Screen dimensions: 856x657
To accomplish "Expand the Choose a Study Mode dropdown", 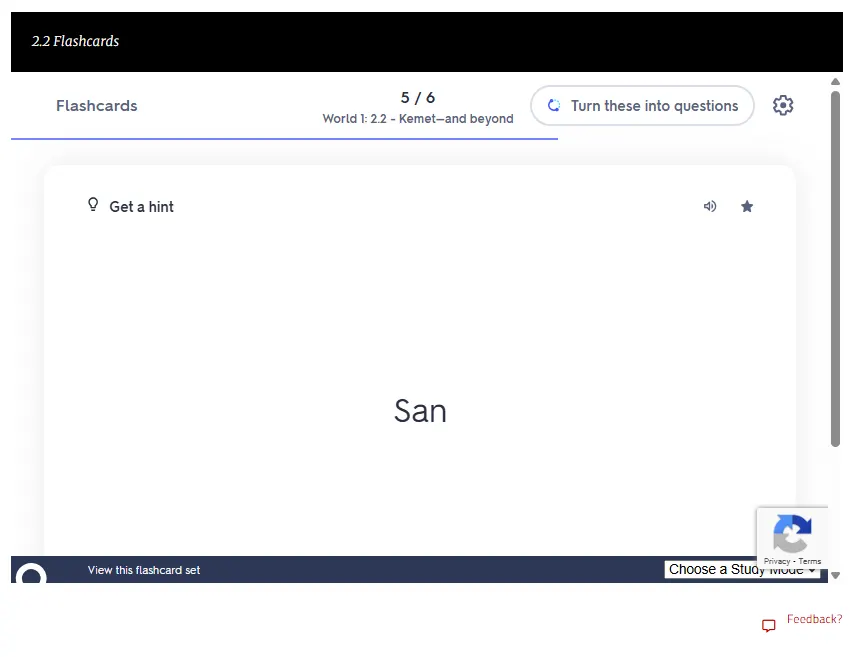I will [741, 570].
